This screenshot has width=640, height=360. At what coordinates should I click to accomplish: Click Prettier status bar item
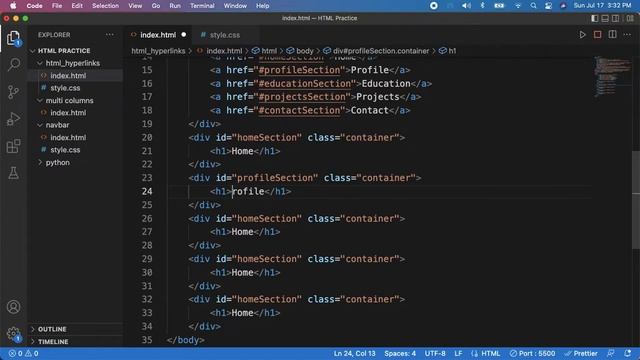tap(581, 353)
